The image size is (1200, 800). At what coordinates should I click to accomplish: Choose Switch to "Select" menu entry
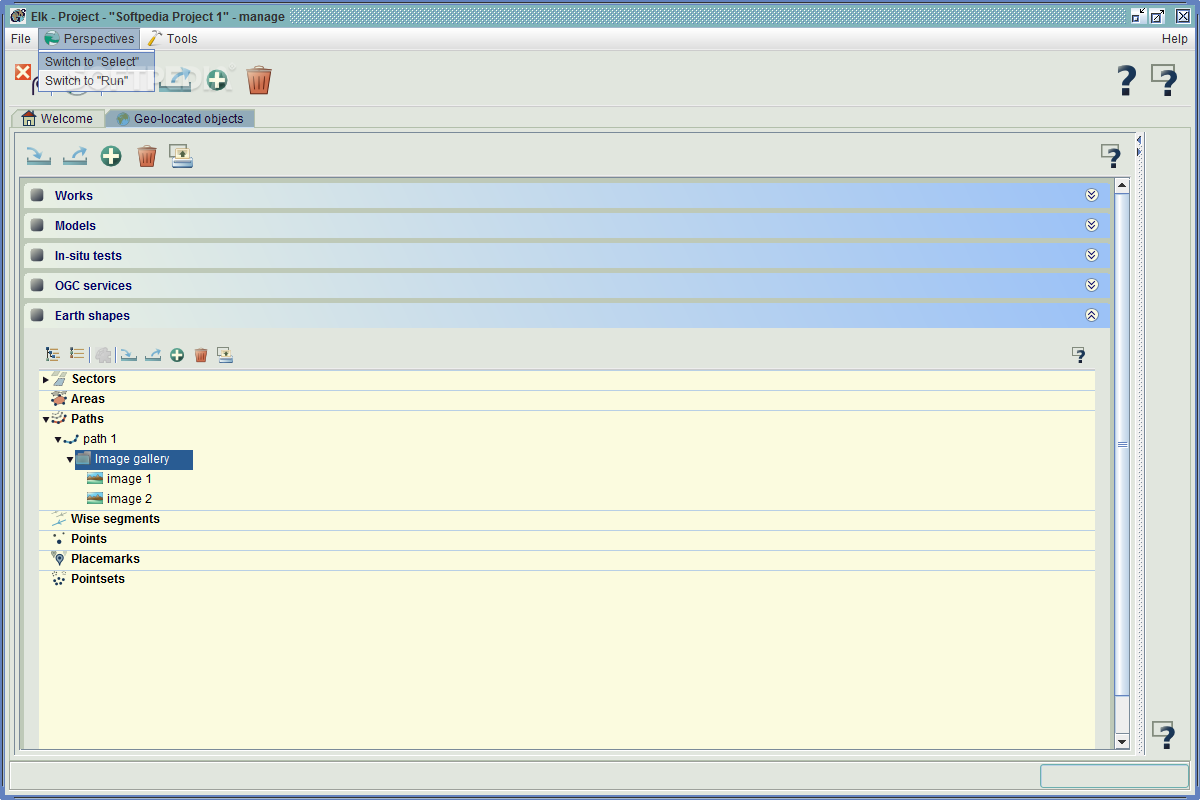(96, 61)
